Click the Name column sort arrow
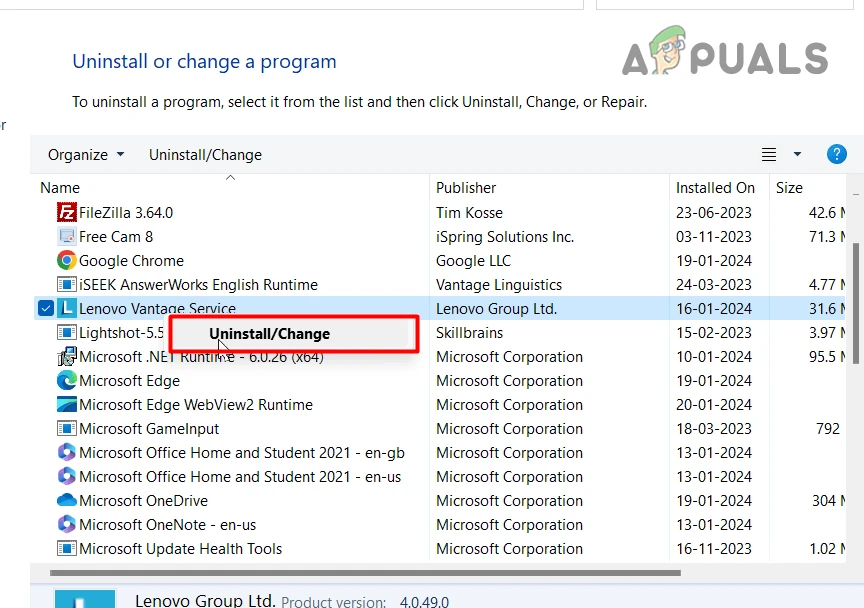 (x=230, y=177)
